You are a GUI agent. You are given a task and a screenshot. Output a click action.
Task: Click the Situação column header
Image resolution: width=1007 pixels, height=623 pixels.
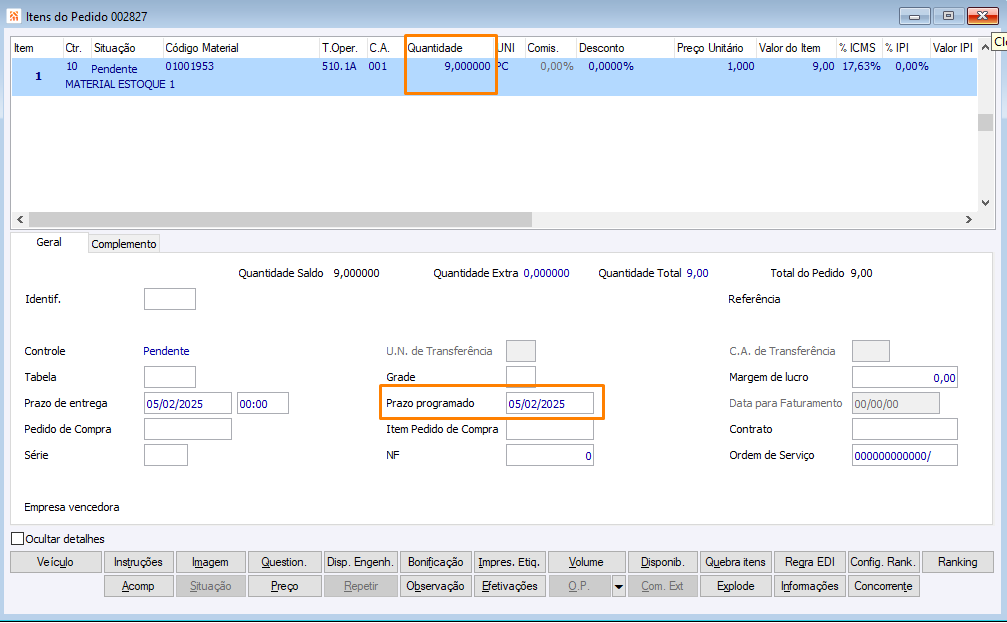tap(127, 48)
